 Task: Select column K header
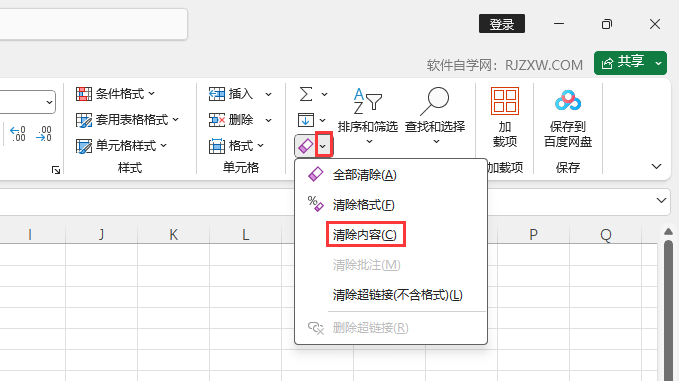(173, 235)
